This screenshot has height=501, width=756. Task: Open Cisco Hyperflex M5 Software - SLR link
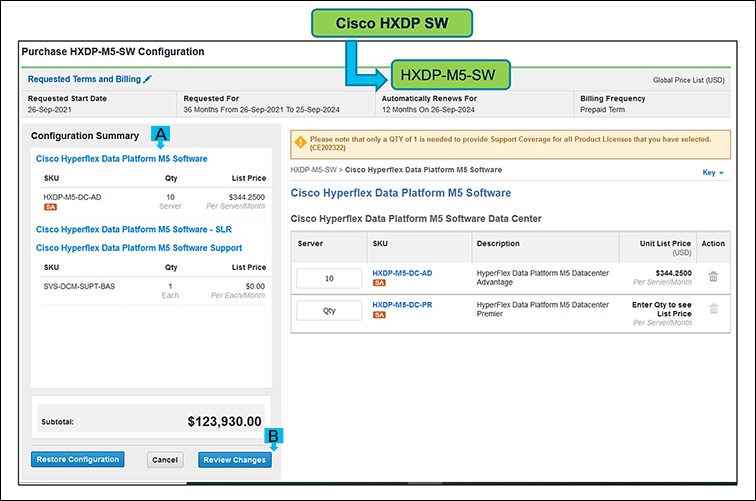coord(134,230)
